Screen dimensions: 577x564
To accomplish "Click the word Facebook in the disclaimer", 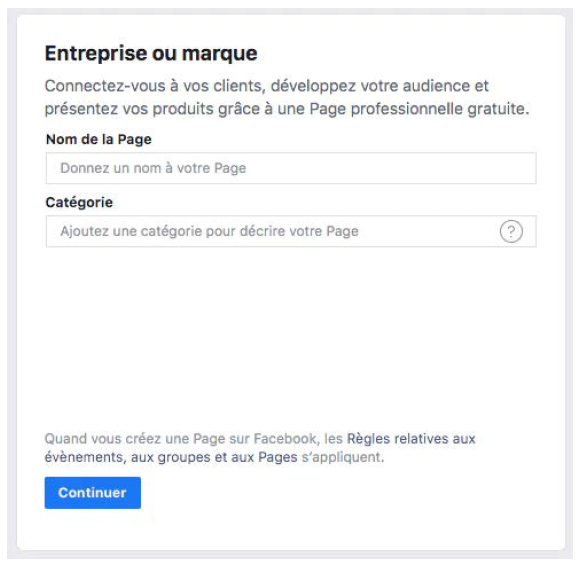I will [285, 439].
